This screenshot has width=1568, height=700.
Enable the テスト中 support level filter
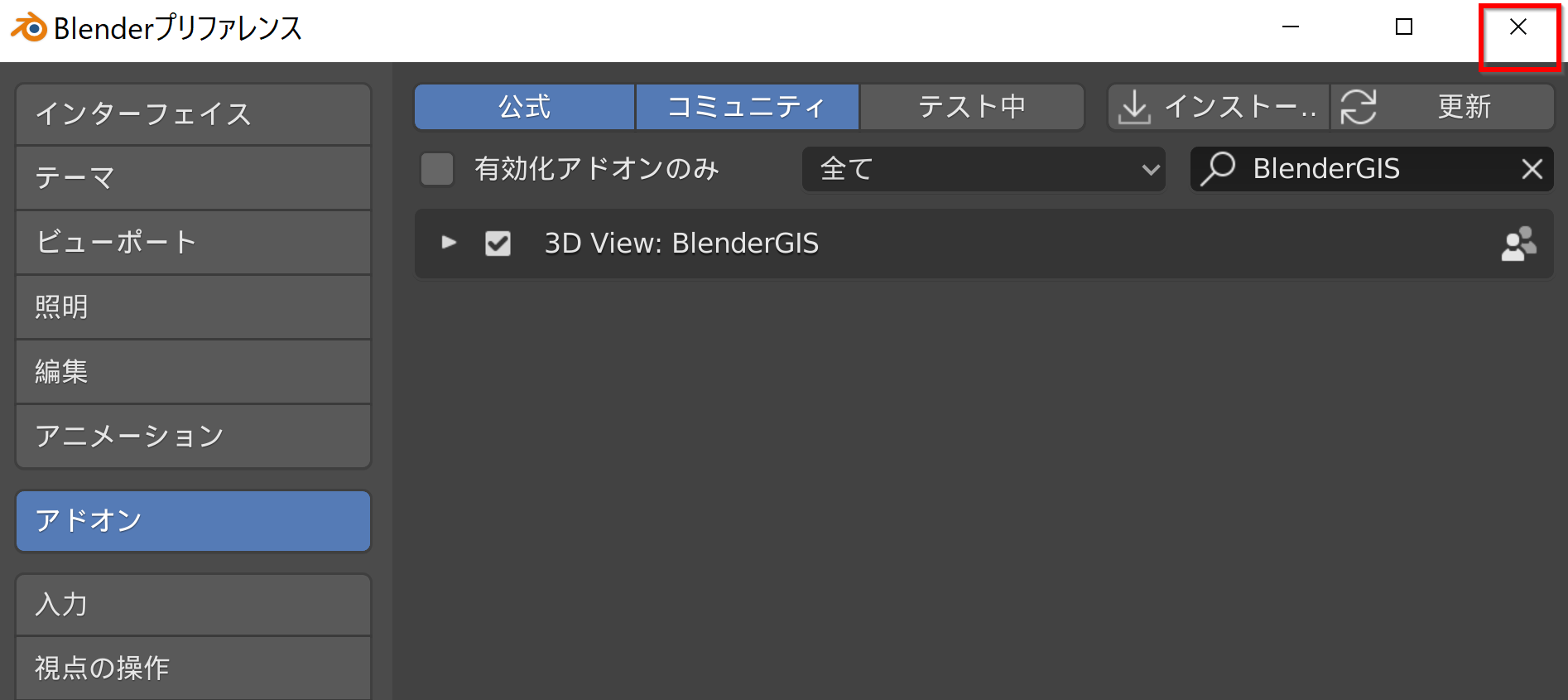[x=972, y=107]
